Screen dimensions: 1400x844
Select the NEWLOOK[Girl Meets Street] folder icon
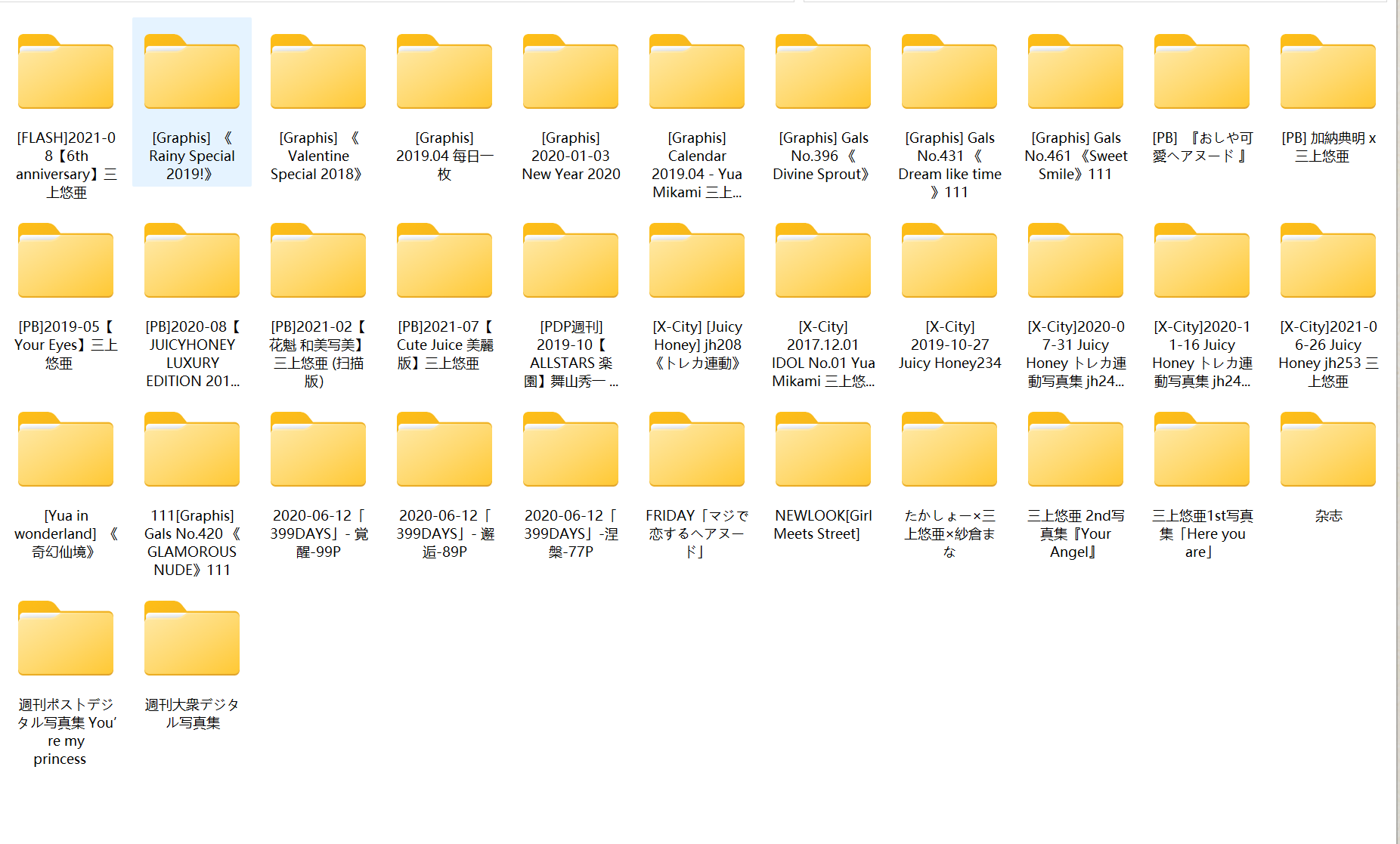pos(823,450)
